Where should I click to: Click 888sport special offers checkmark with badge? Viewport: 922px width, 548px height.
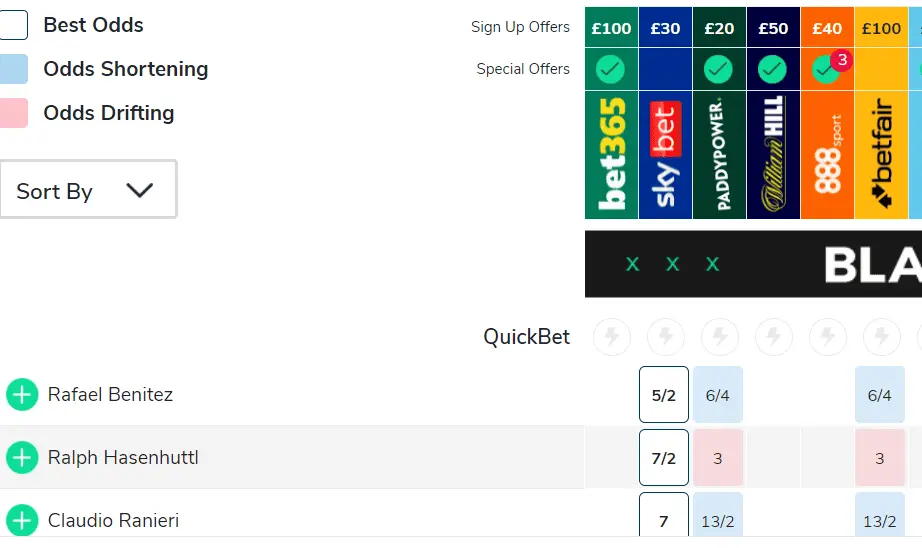tap(825, 69)
